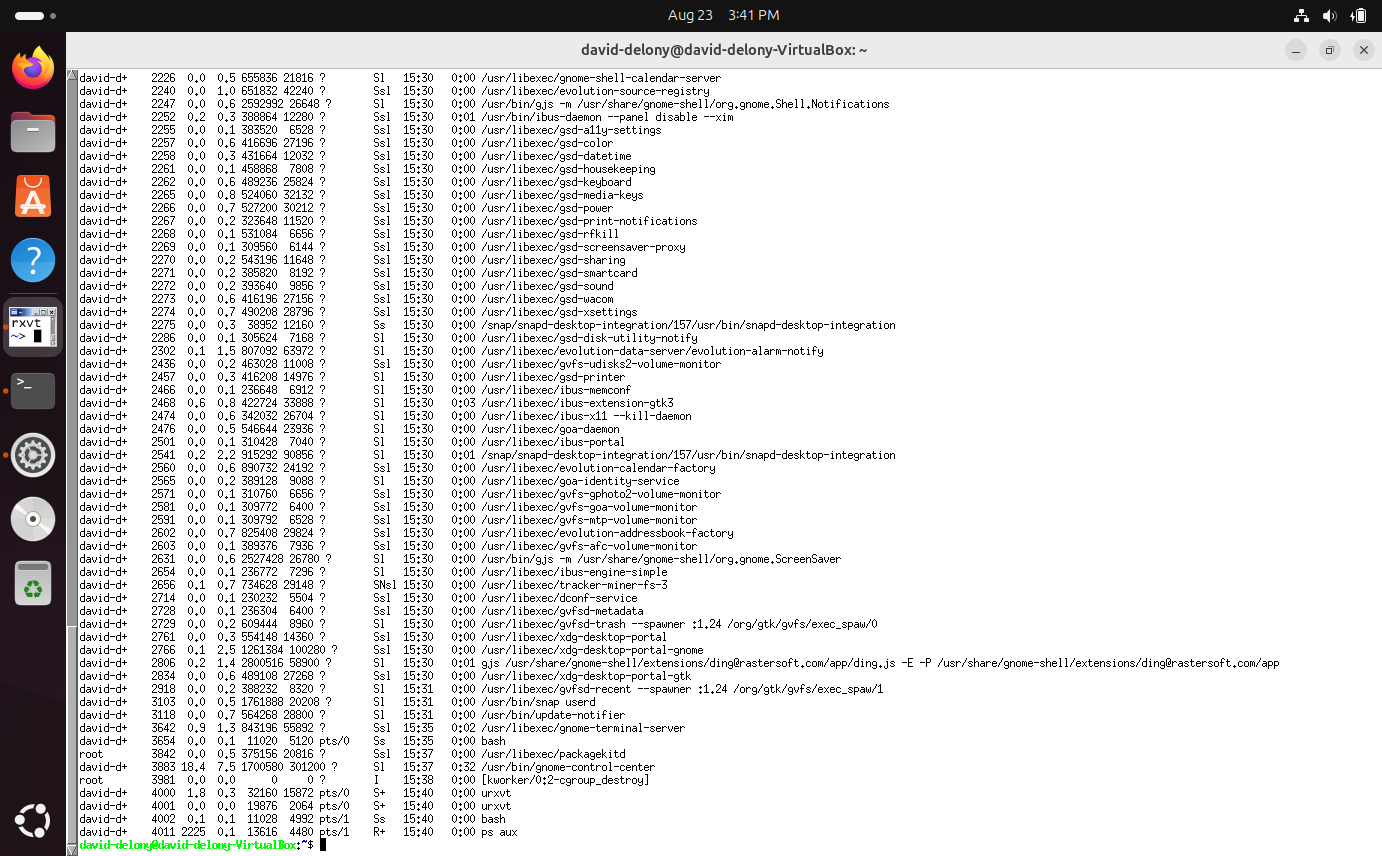Open the Trash from the dock

point(33,583)
